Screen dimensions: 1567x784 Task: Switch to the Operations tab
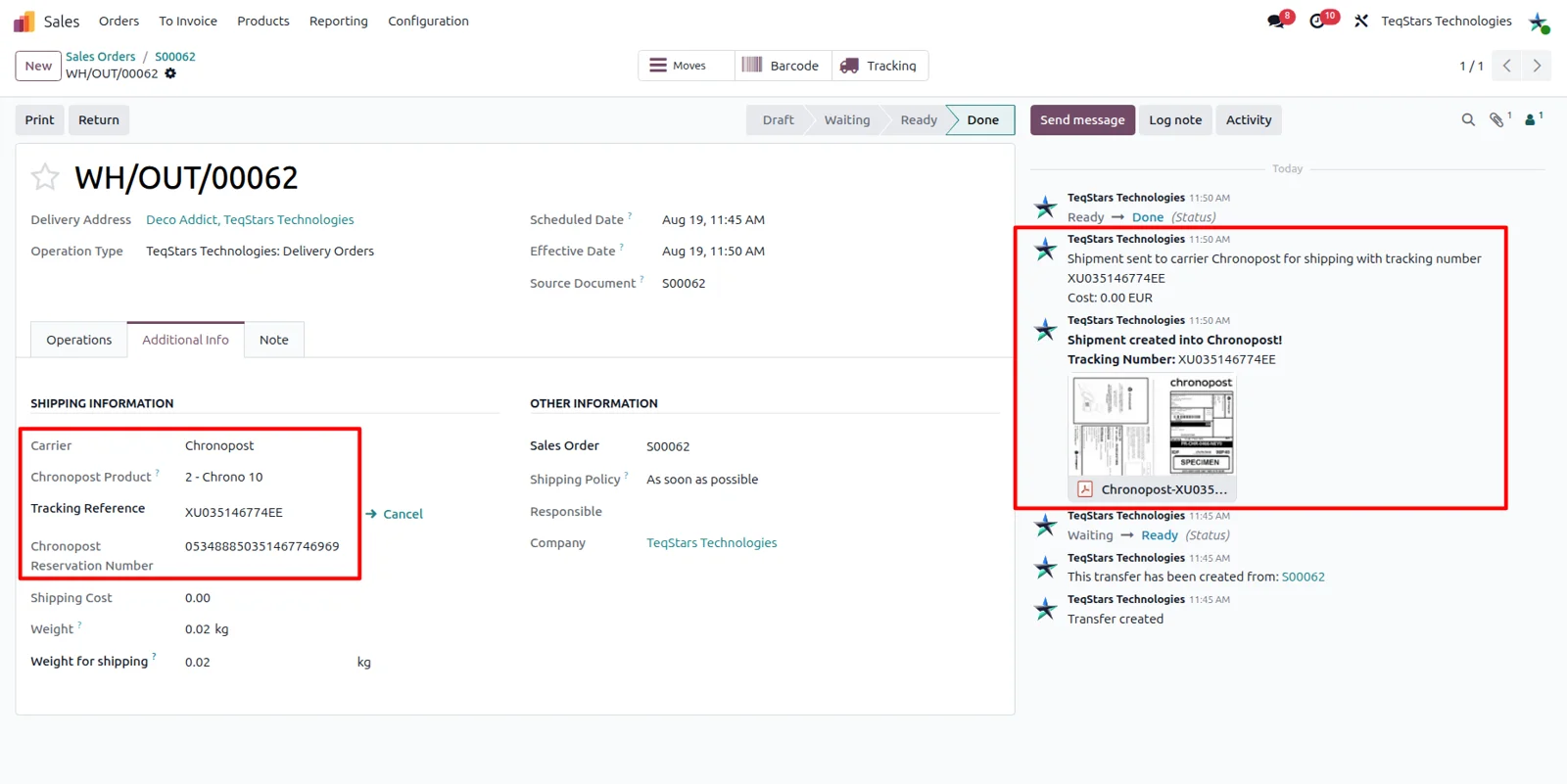tap(79, 340)
